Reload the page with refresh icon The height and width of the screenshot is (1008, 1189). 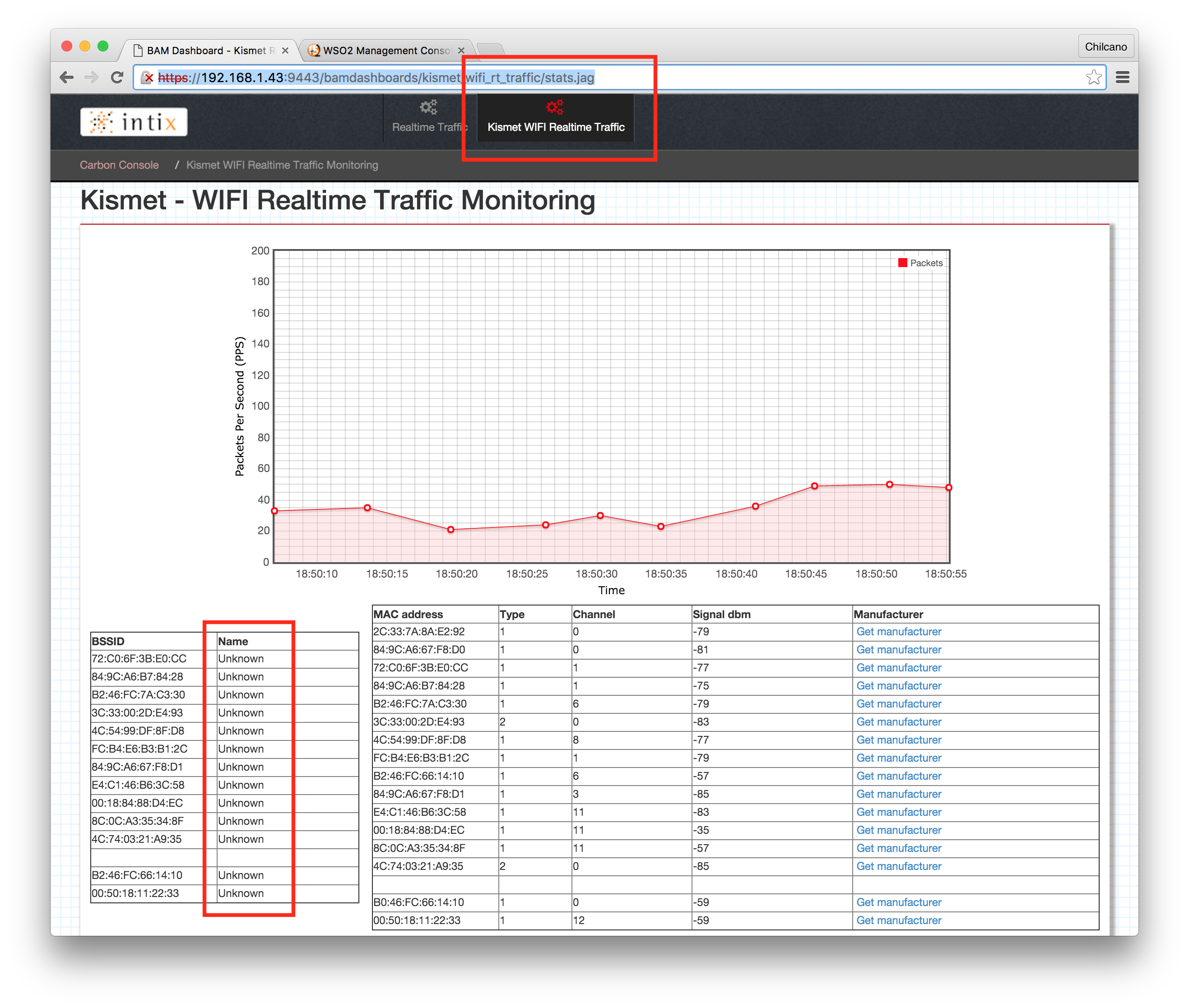click(117, 78)
